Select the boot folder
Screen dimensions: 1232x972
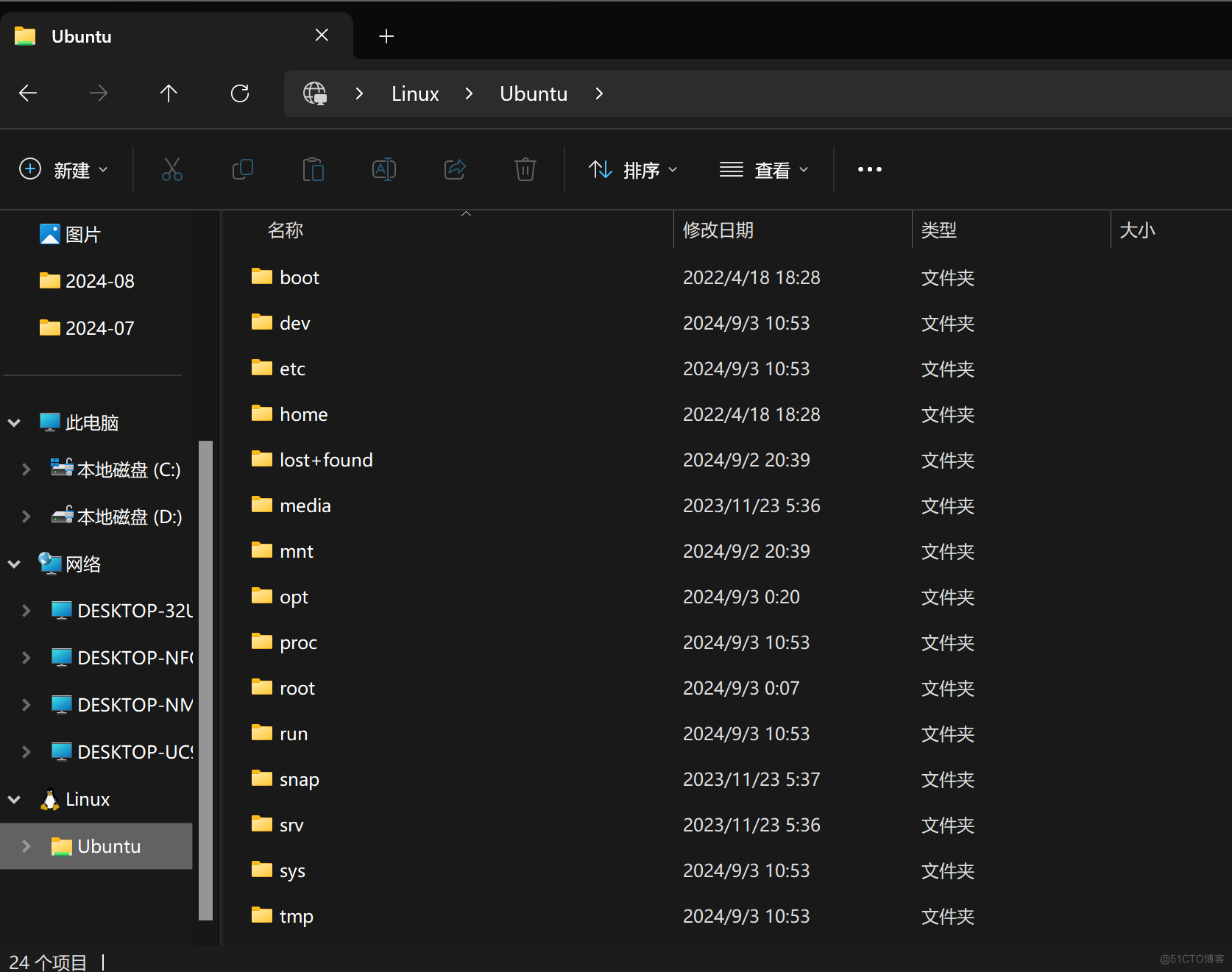[285, 277]
